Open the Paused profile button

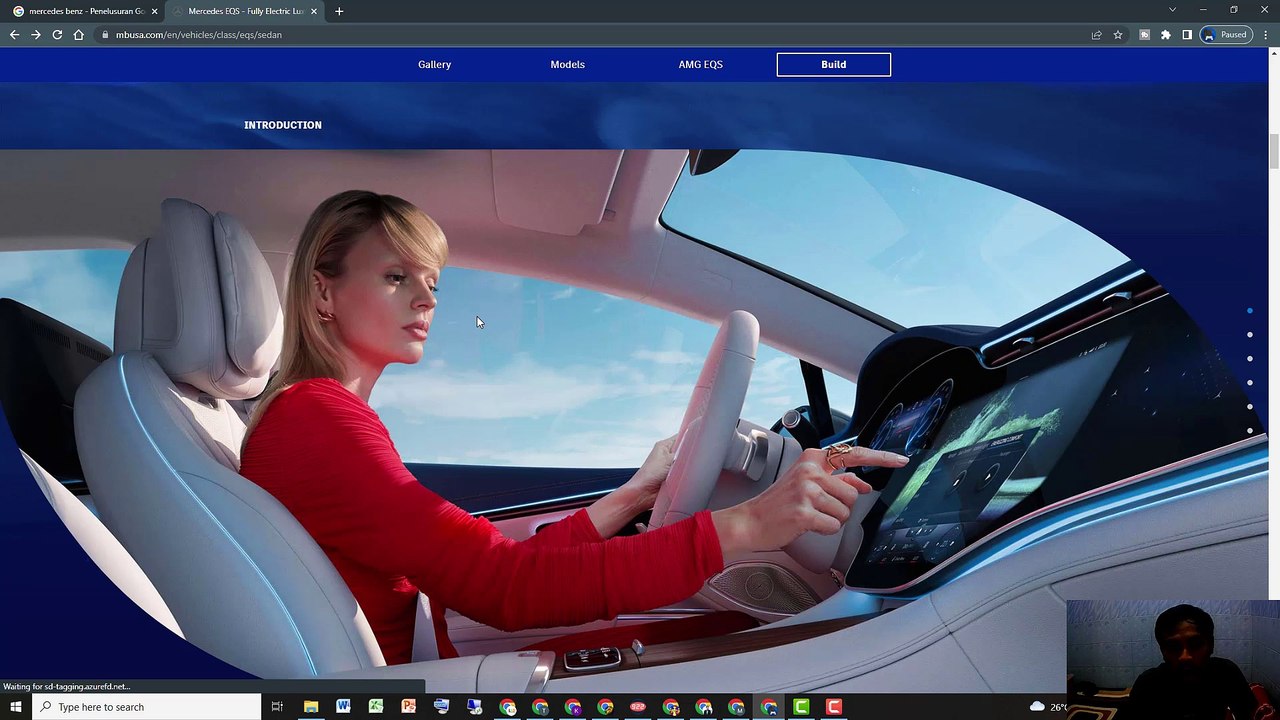[x=1228, y=35]
